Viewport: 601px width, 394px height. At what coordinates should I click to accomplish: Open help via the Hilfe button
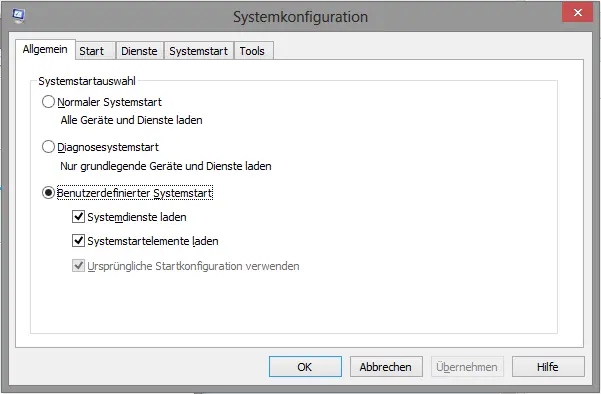[548, 367]
